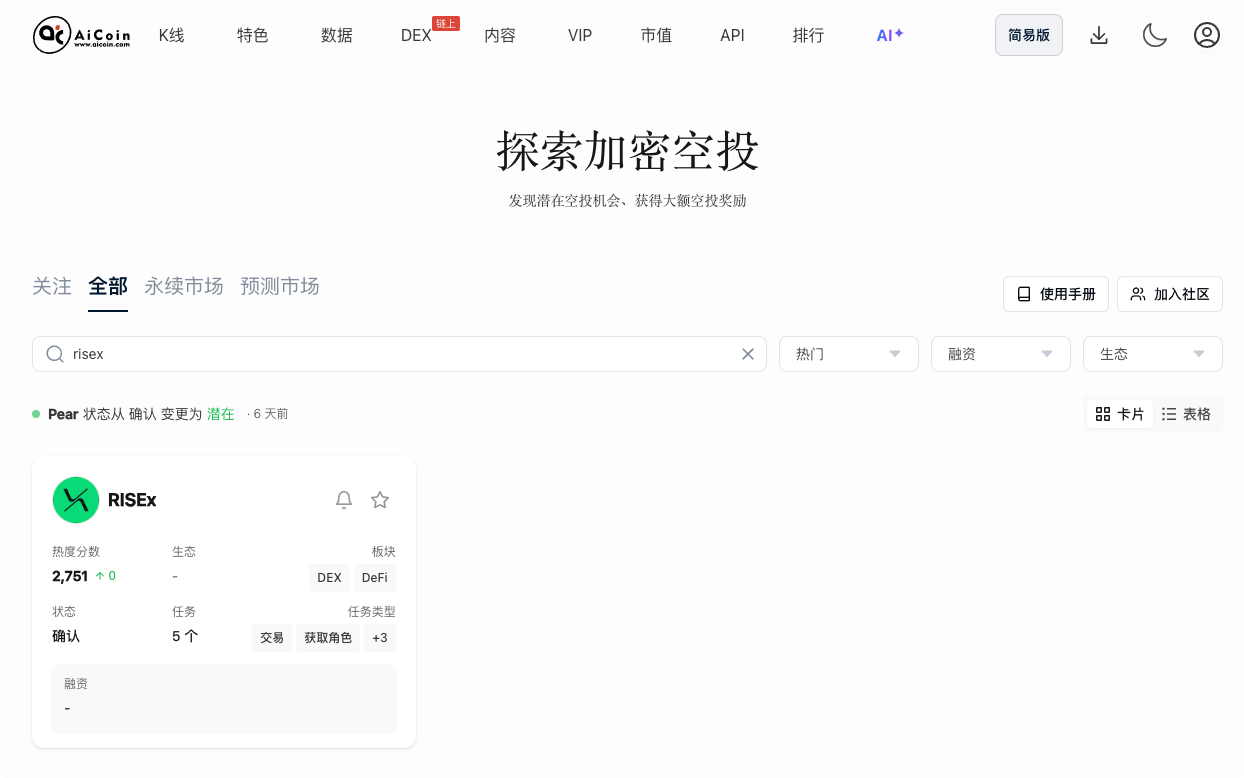
Task: Open the 市值 menu
Action: click(656, 35)
